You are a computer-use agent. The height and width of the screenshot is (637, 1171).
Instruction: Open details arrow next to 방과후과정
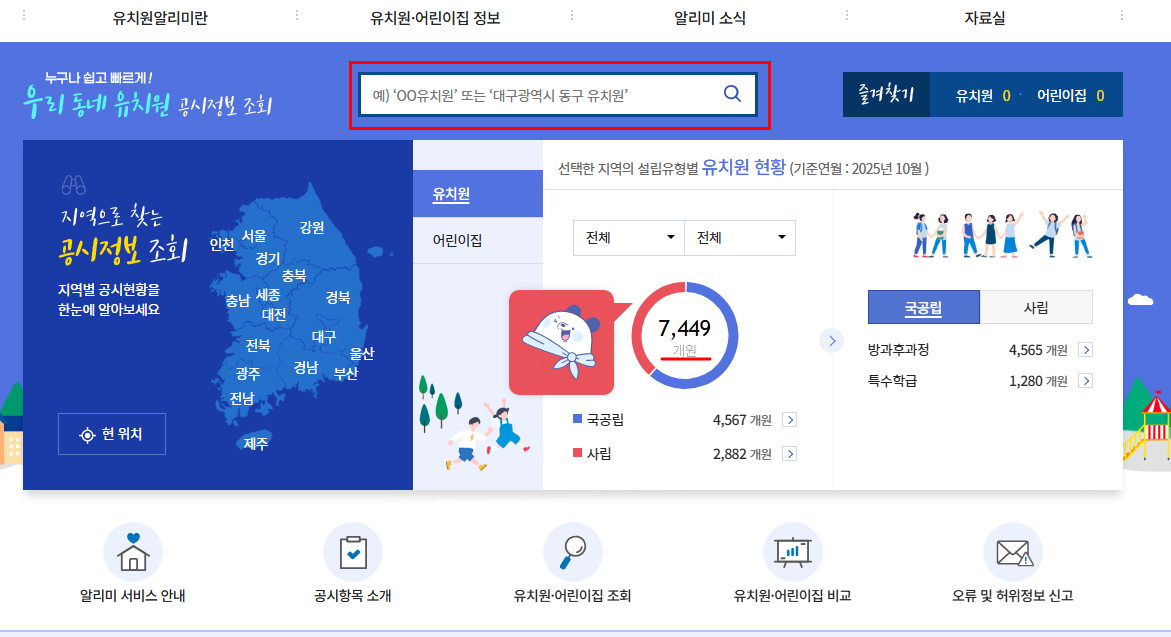[1087, 349]
